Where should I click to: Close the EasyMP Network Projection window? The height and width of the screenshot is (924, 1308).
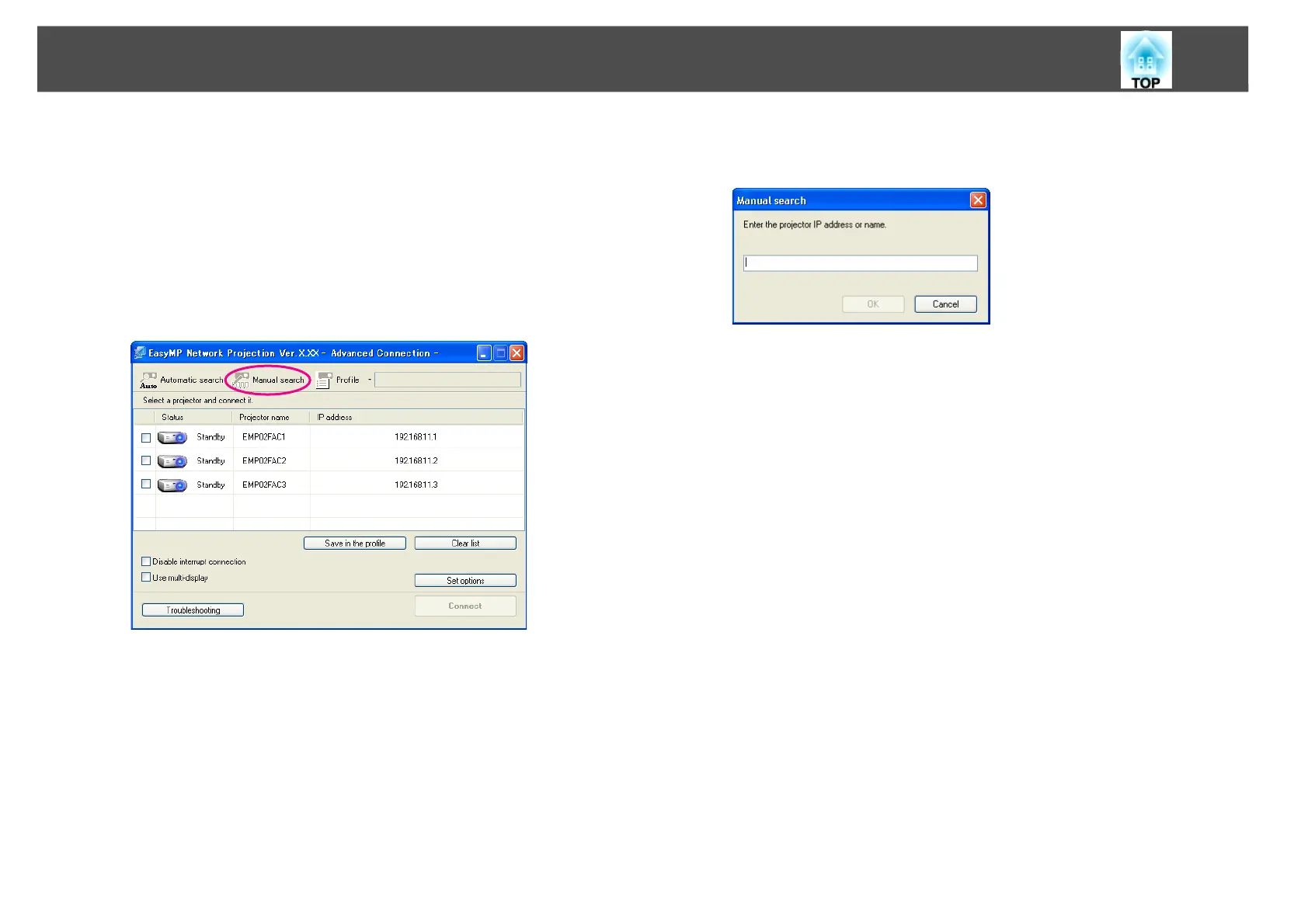pyautogui.click(x=517, y=353)
